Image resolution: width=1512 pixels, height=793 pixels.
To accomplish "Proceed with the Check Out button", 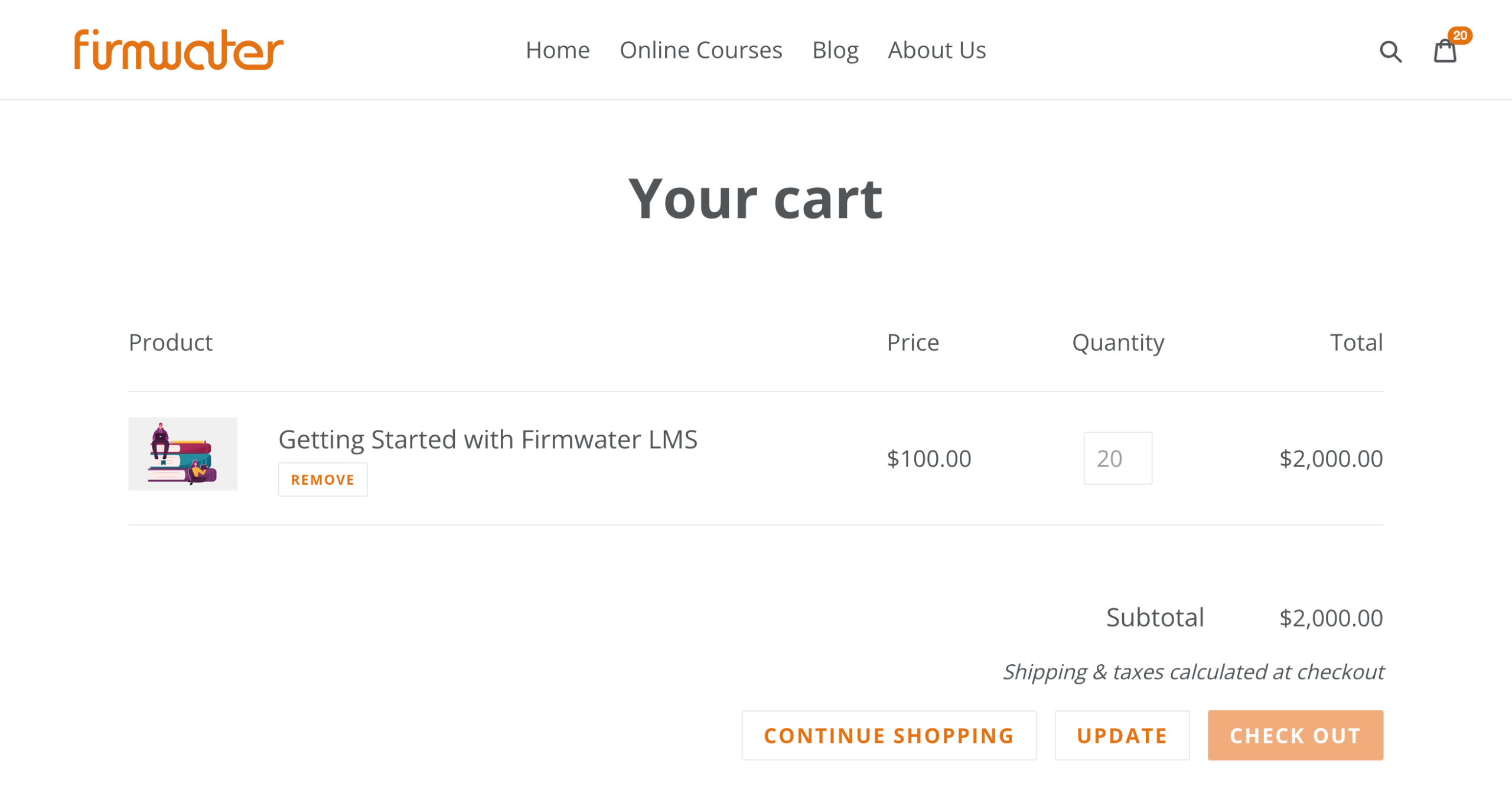I will [1295, 735].
